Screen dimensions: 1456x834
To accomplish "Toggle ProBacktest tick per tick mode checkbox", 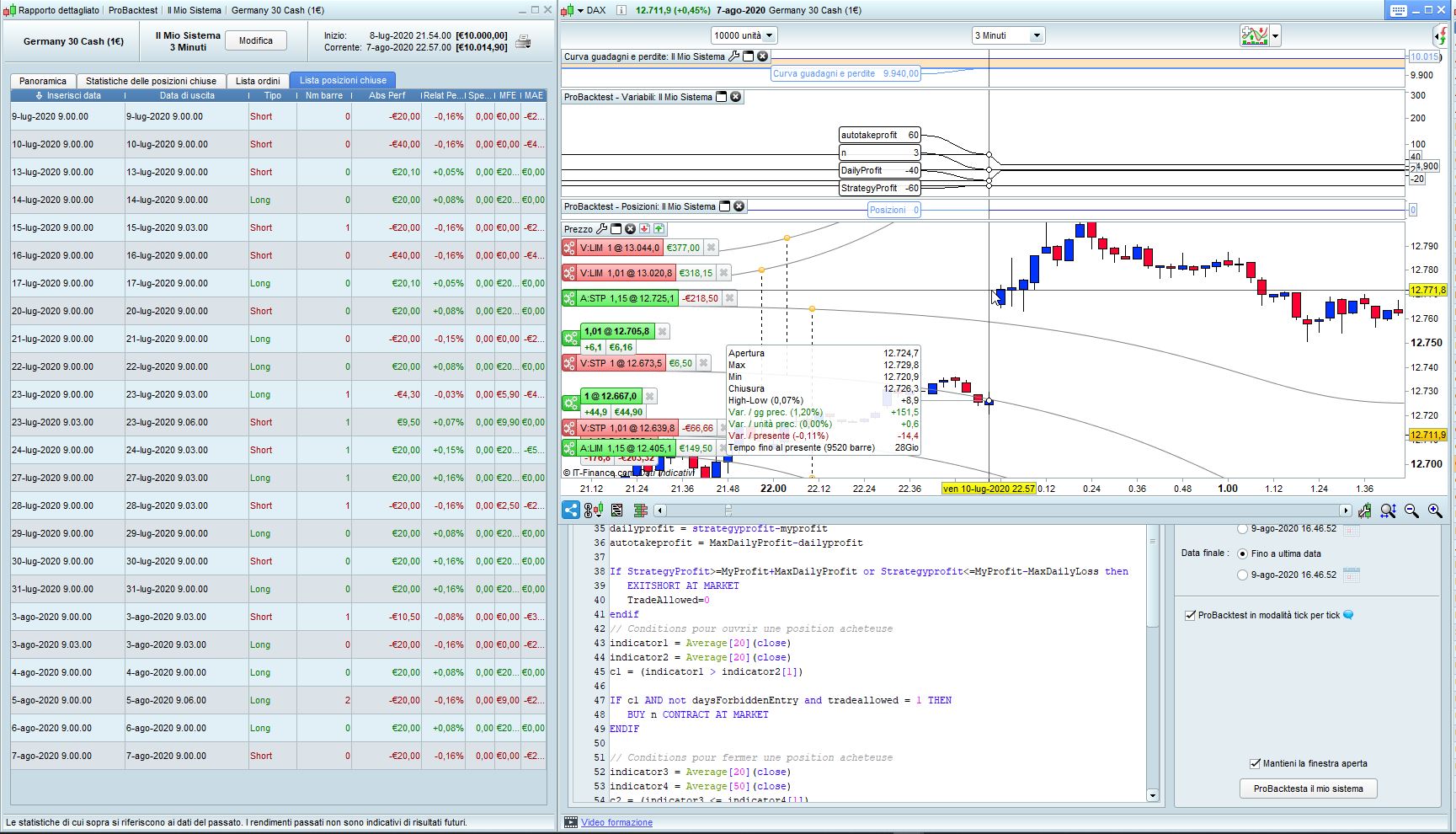I will (x=1190, y=615).
